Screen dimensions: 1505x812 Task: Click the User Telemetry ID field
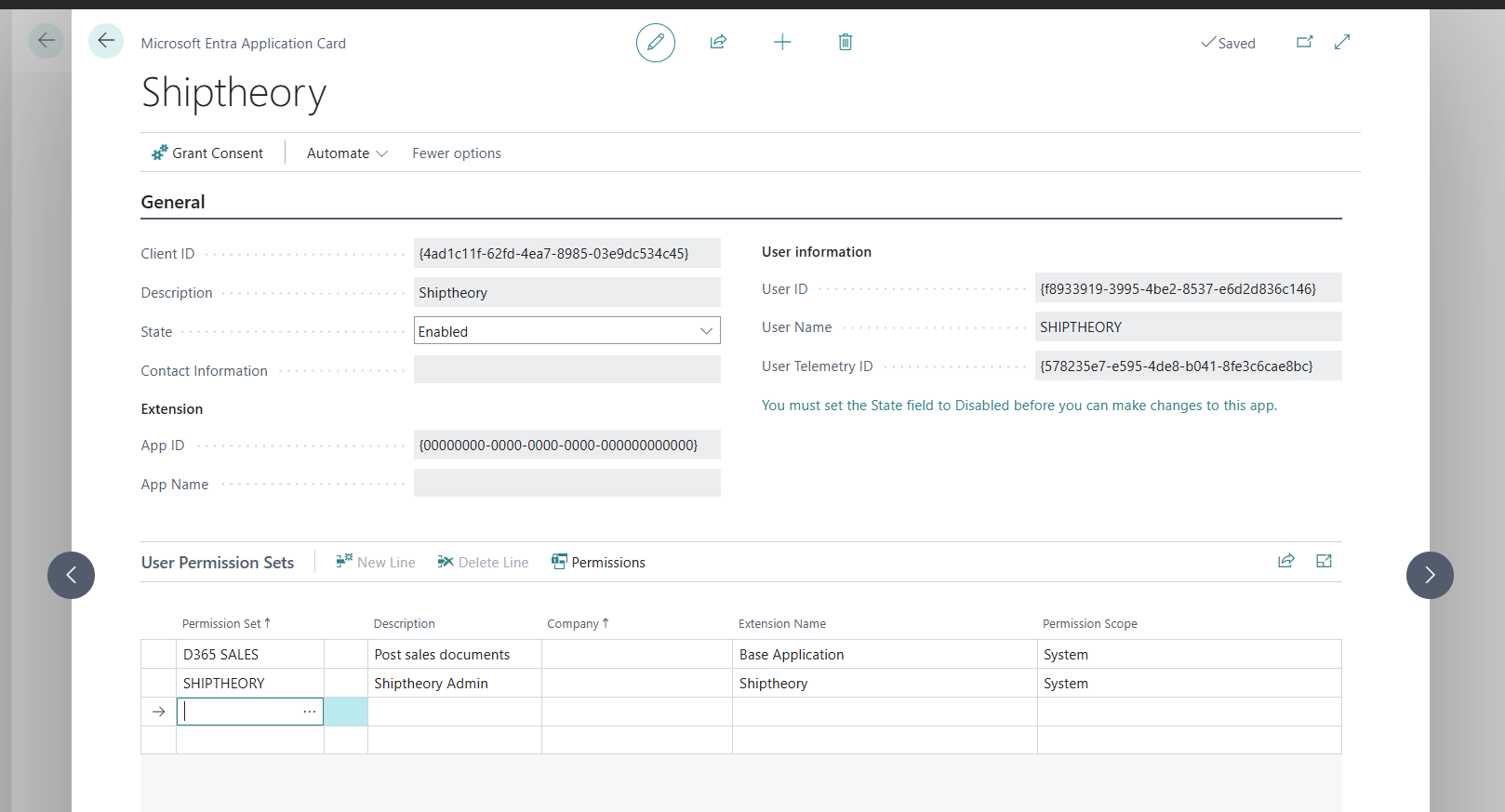[1189, 366]
